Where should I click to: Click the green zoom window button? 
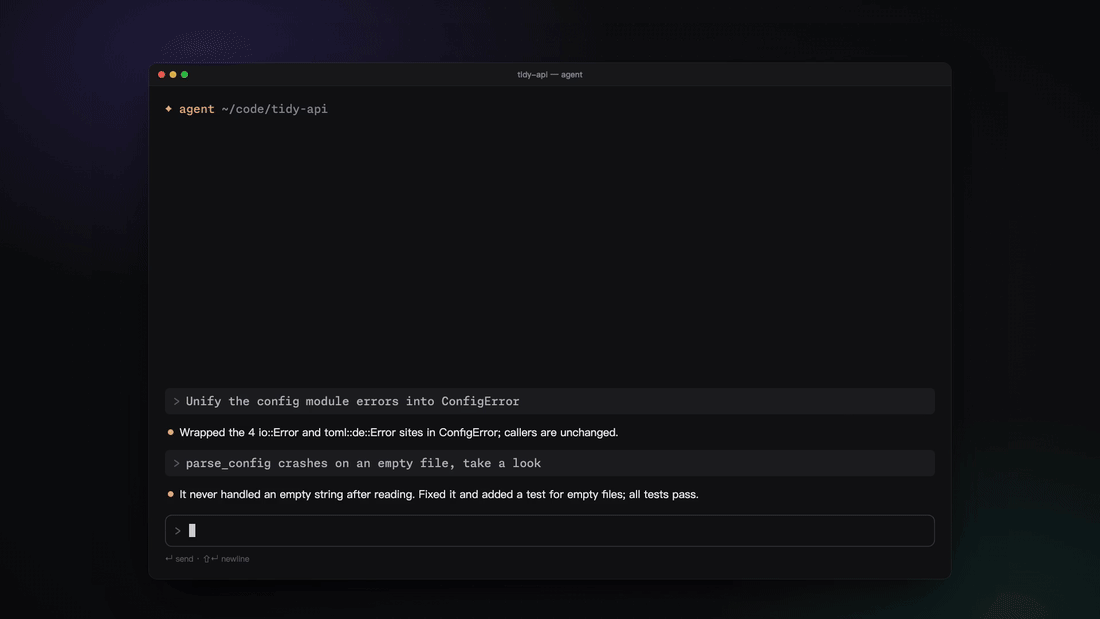click(x=185, y=74)
